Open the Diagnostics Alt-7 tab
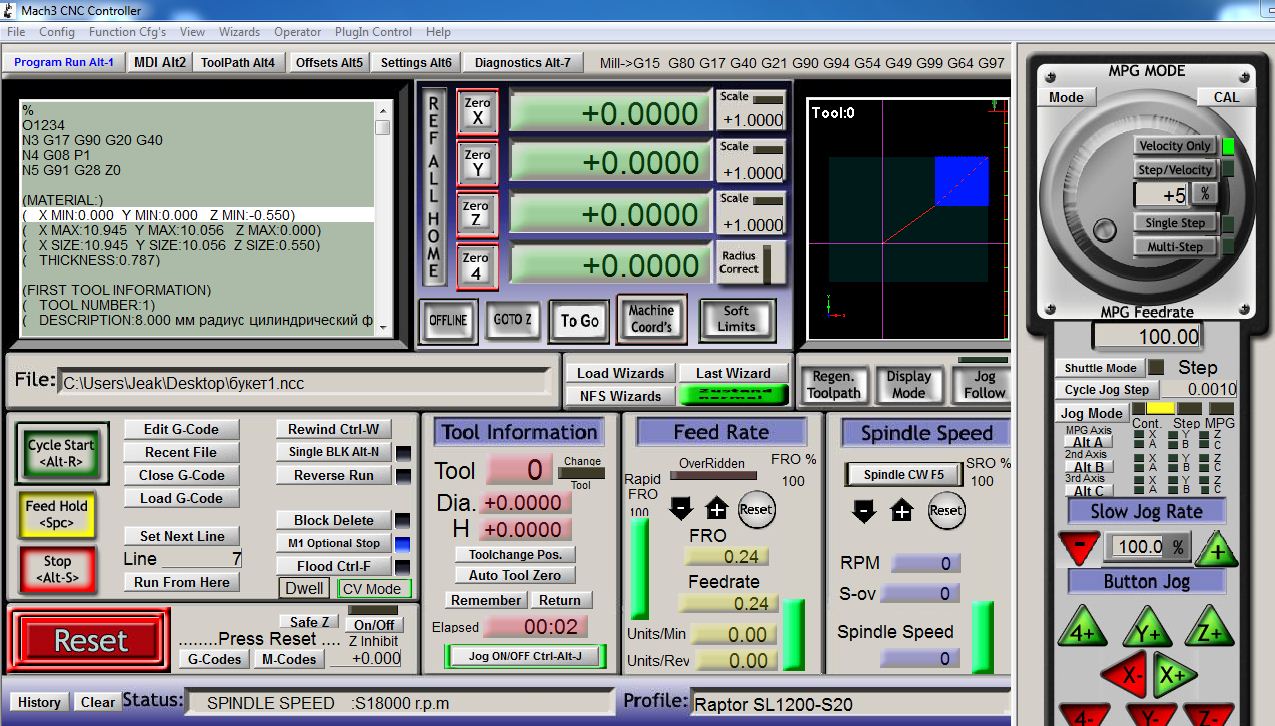Viewport: 1275px width, 726px height. [522, 62]
